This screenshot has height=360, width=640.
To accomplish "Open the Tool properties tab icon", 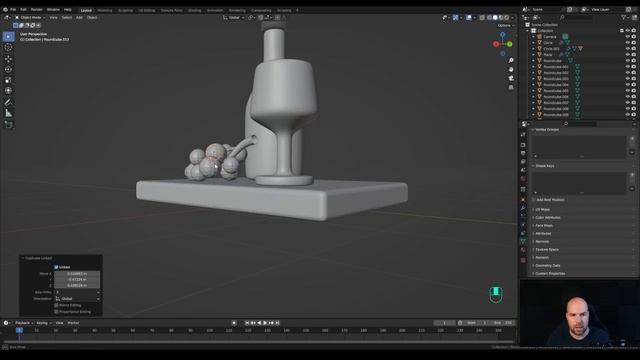I will point(523,134).
